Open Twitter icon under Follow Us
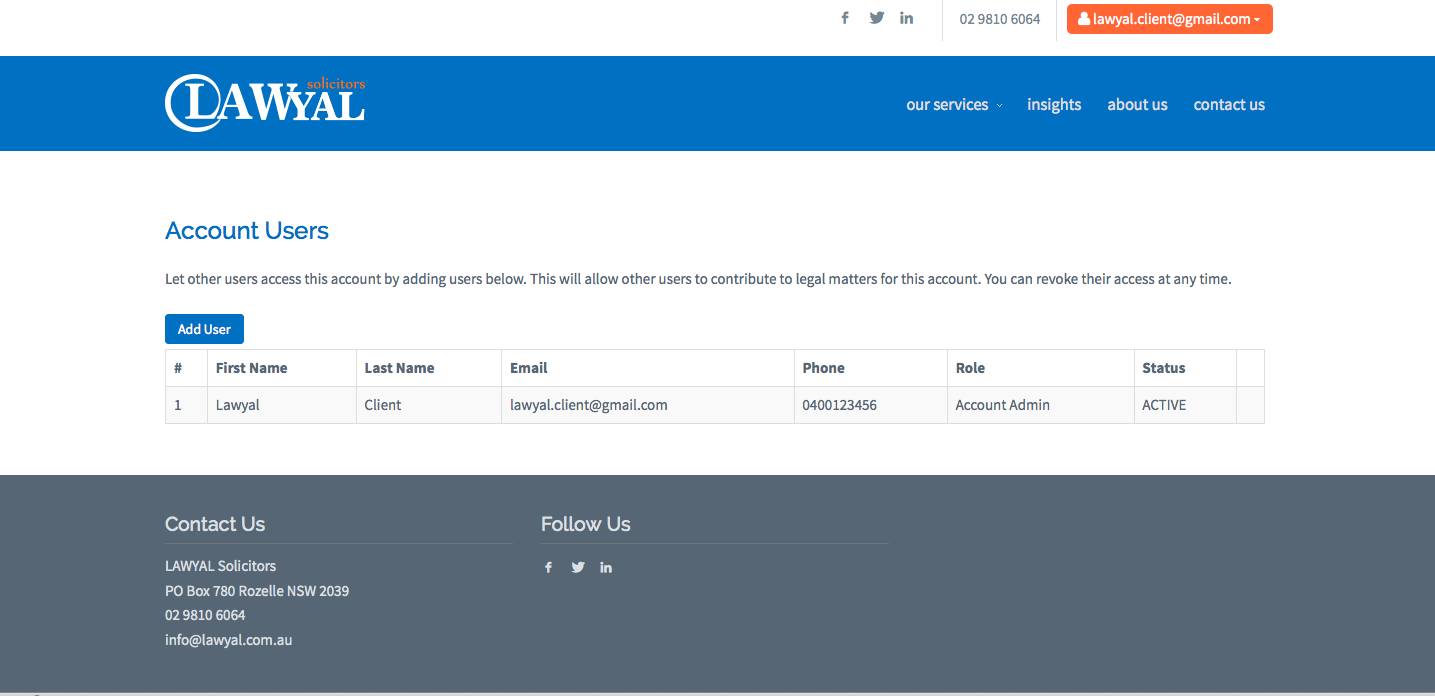 578,567
